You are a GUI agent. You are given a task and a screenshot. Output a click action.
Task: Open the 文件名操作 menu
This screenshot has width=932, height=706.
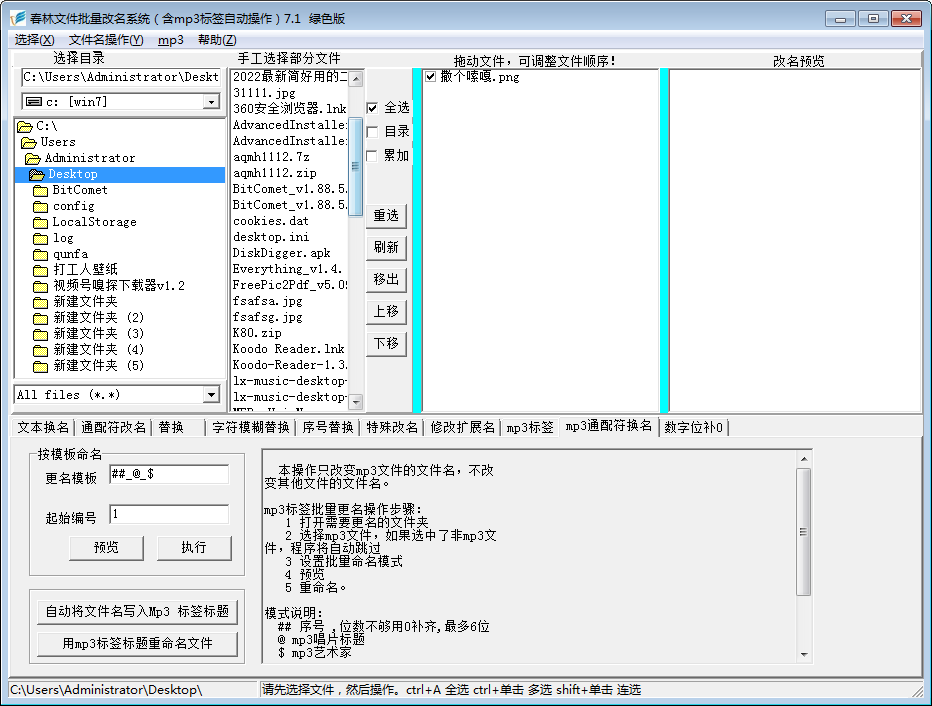click(x=106, y=40)
